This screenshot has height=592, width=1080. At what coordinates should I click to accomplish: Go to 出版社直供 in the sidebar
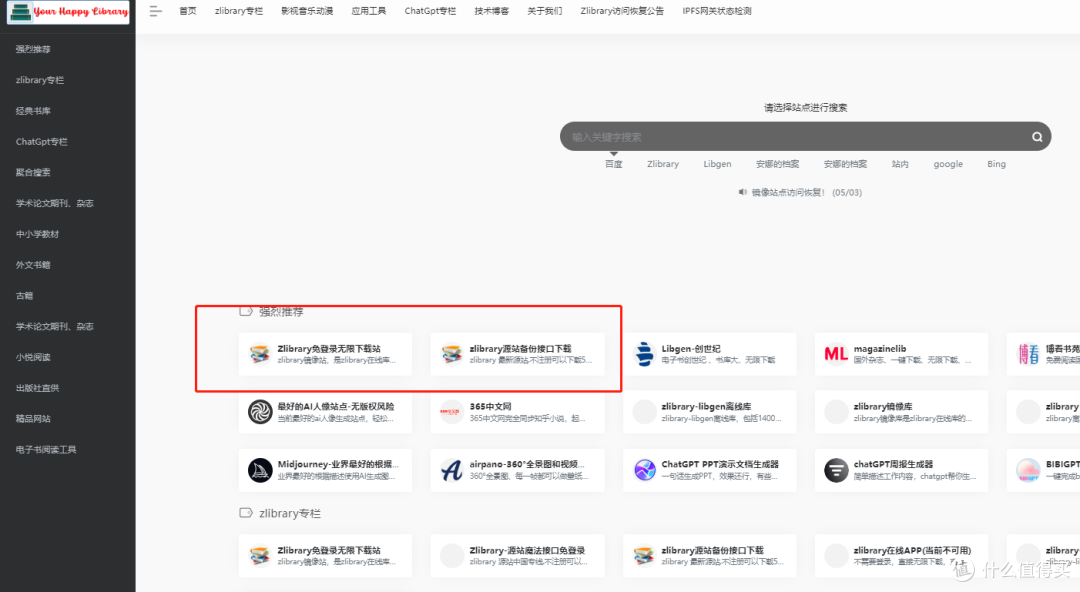[x=37, y=388]
